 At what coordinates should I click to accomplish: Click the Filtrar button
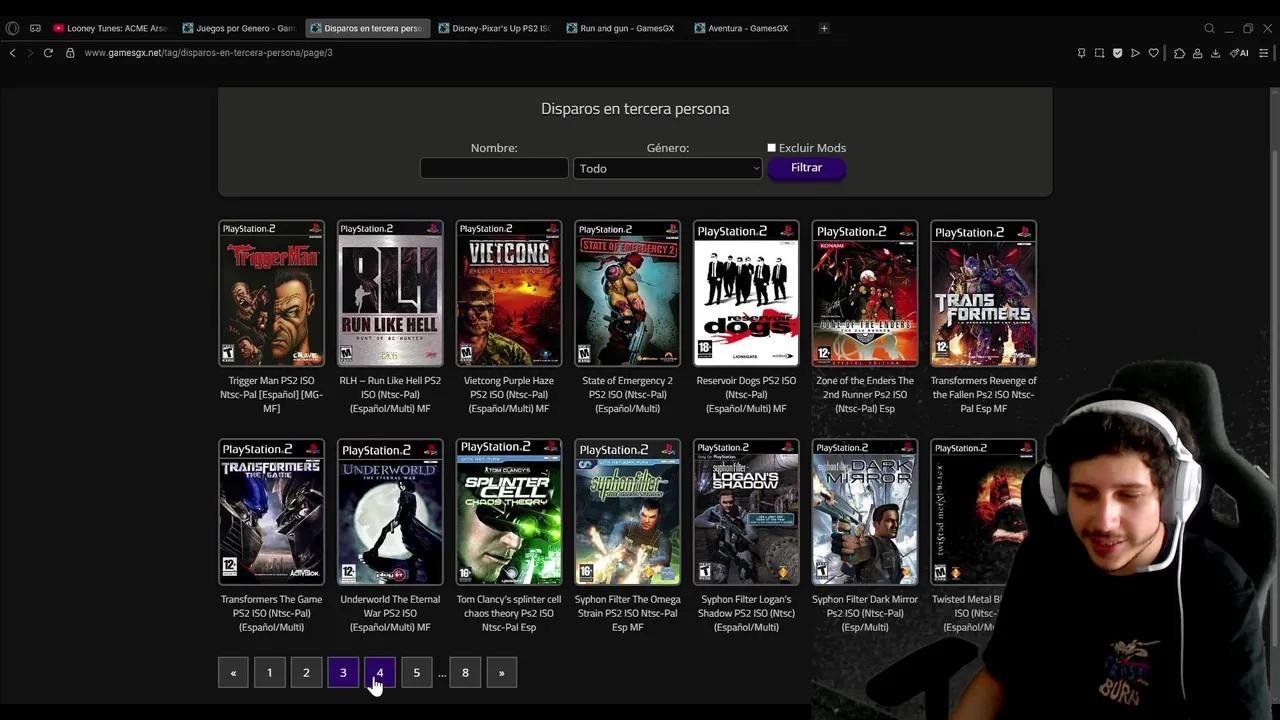coord(806,168)
